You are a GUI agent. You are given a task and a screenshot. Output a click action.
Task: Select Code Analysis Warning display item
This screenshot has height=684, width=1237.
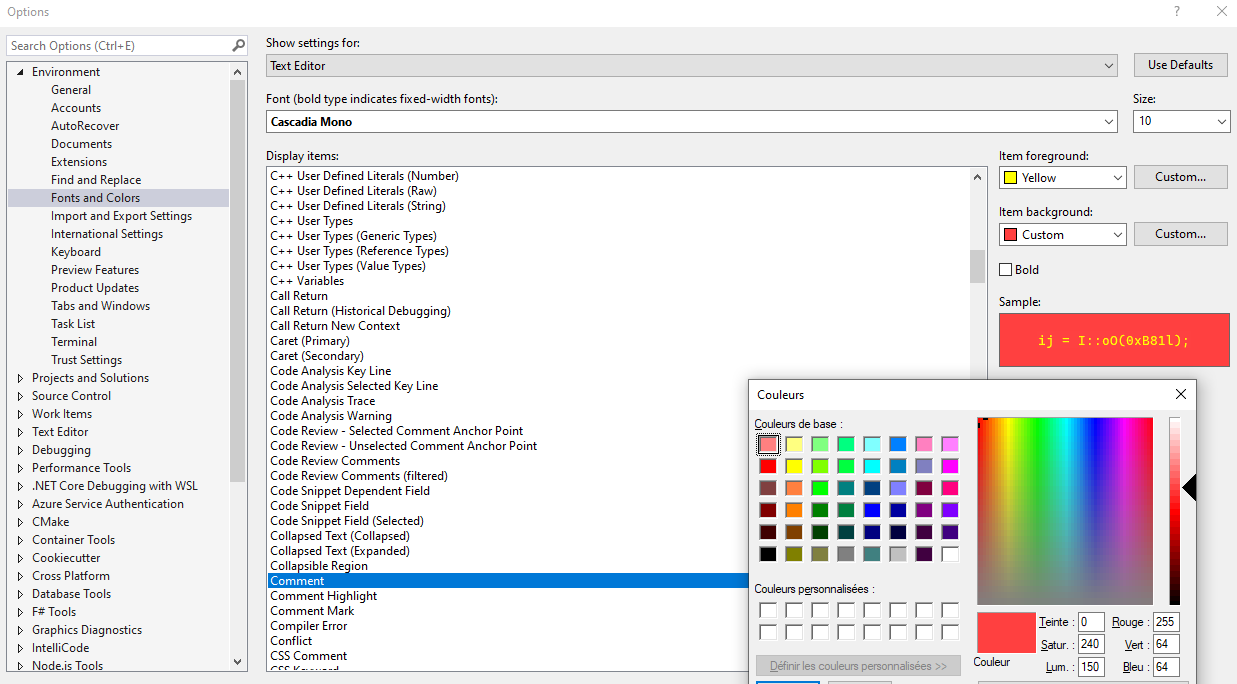pos(331,416)
